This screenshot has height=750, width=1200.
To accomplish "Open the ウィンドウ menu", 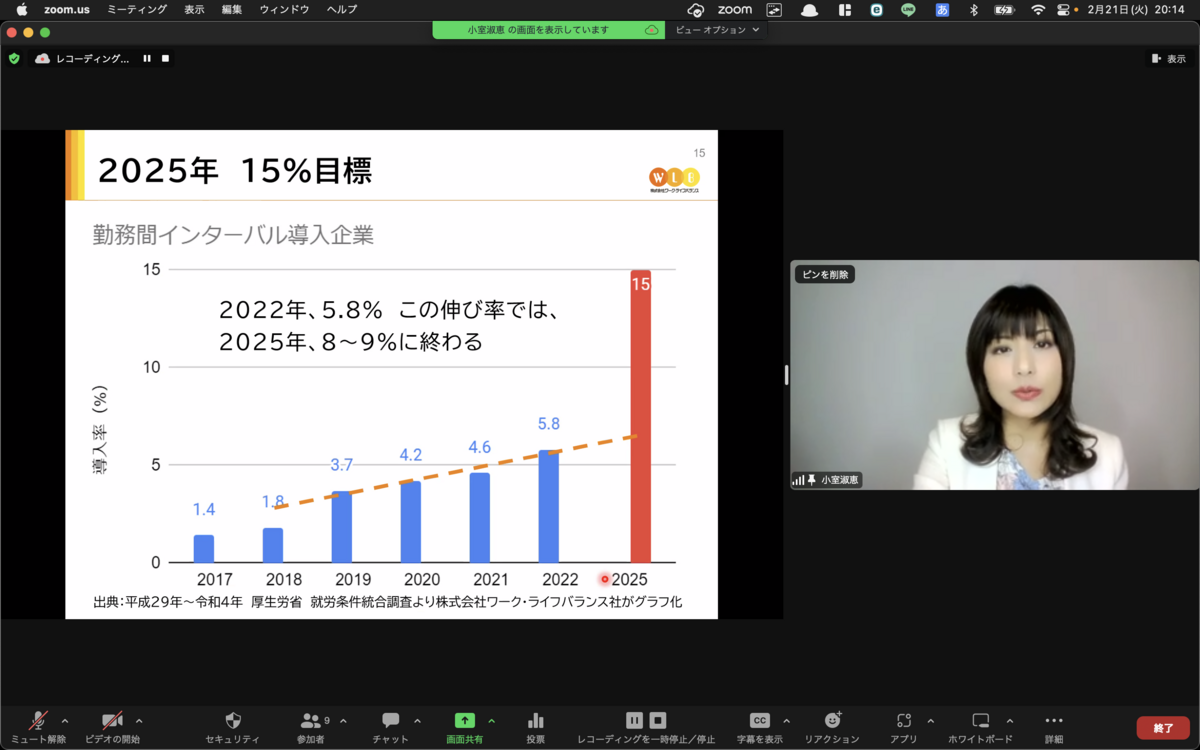I will coord(285,9).
